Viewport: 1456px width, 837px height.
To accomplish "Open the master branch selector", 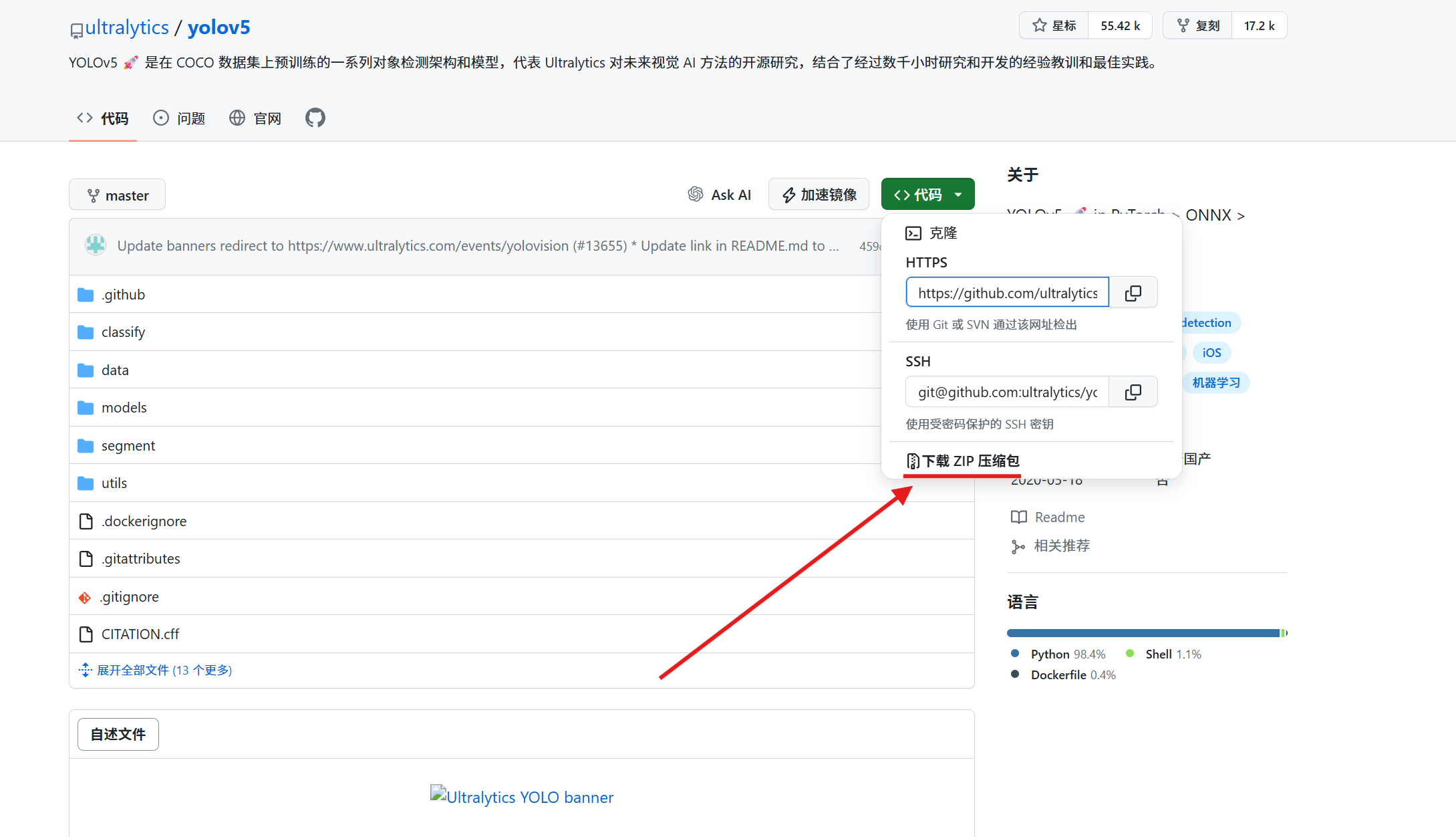I will (x=117, y=195).
